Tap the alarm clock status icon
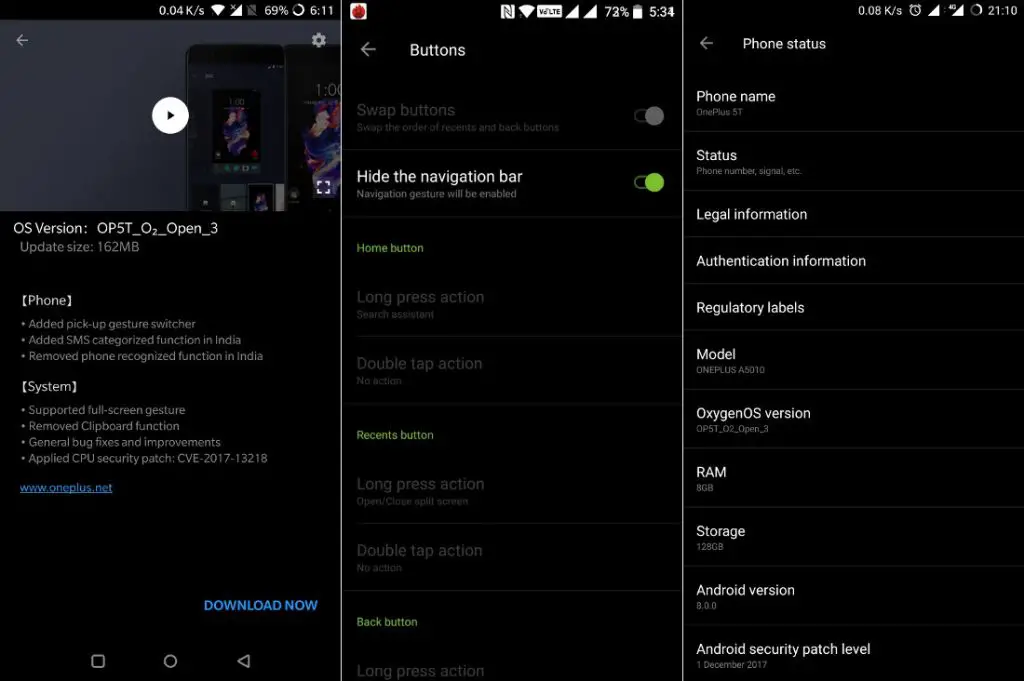Screen dimensions: 1024x681 (916, 10)
